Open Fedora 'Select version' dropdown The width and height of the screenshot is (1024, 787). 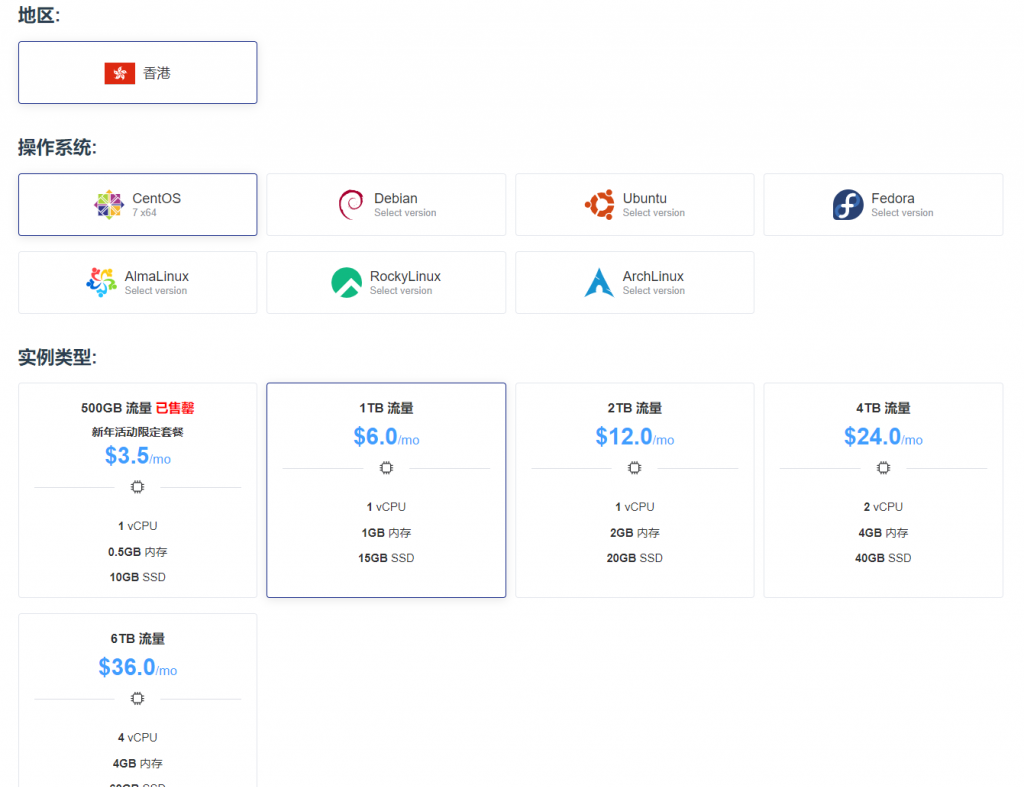(902, 213)
